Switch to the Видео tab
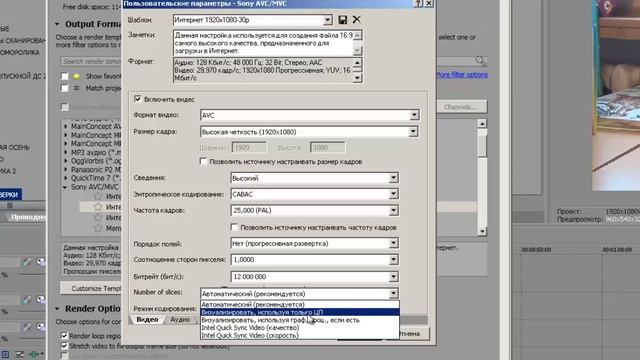 [147, 320]
